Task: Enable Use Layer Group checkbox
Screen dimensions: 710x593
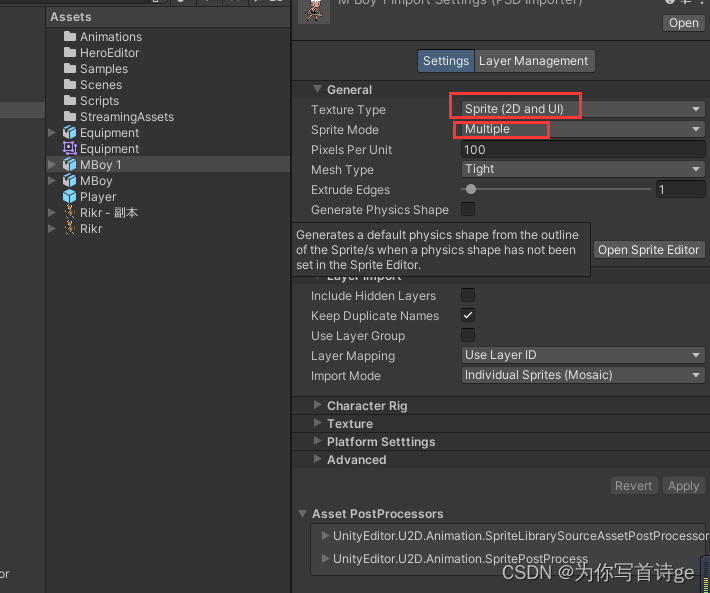Action: click(468, 335)
